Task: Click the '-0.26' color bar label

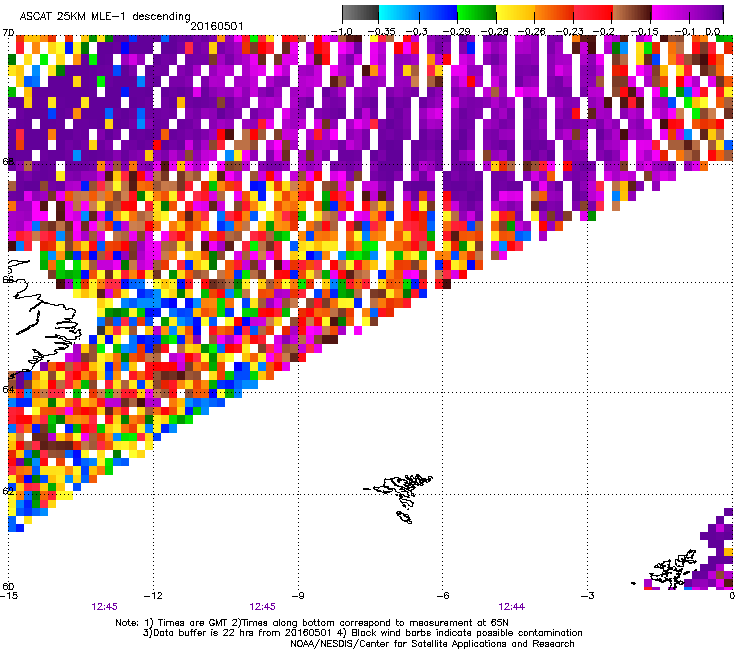Action: click(x=531, y=31)
